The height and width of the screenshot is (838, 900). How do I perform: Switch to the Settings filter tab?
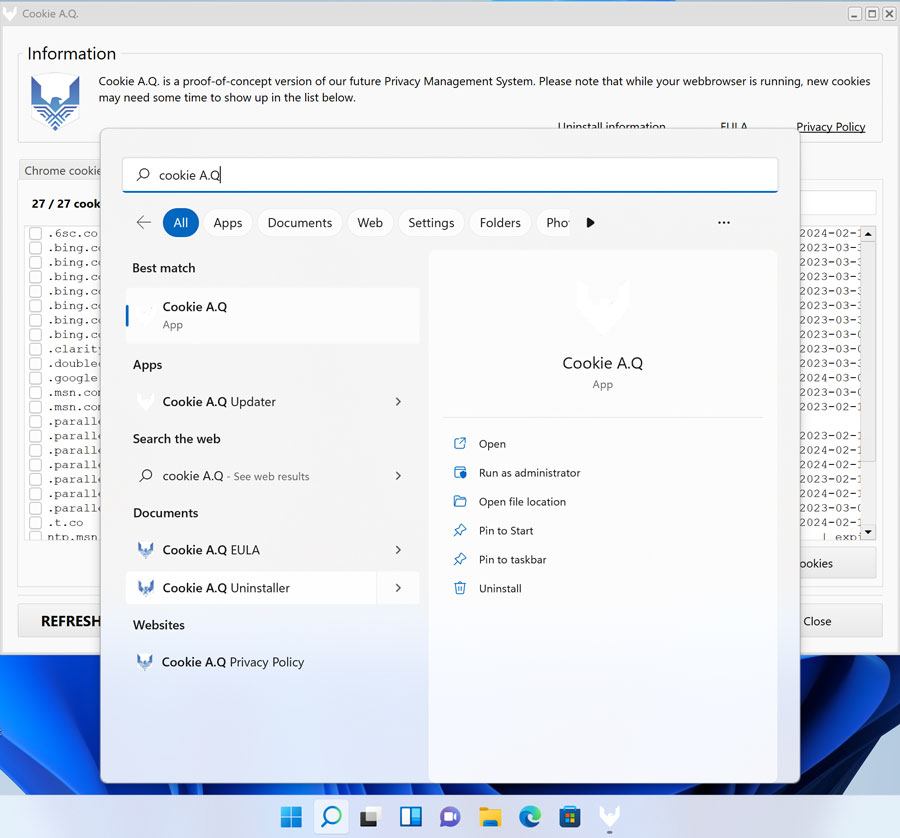(431, 222)
